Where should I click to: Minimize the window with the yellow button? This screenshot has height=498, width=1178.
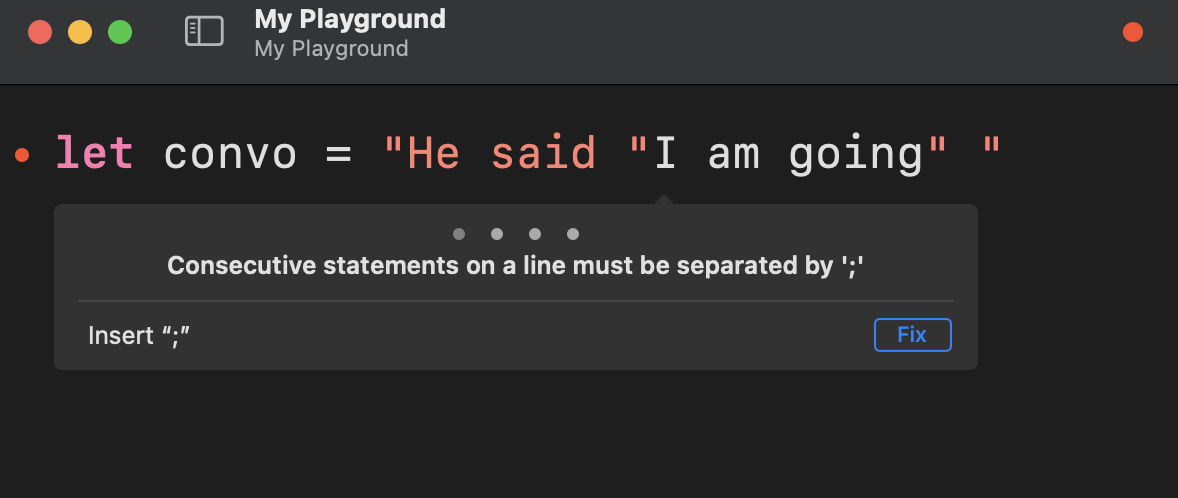point(80,32)
